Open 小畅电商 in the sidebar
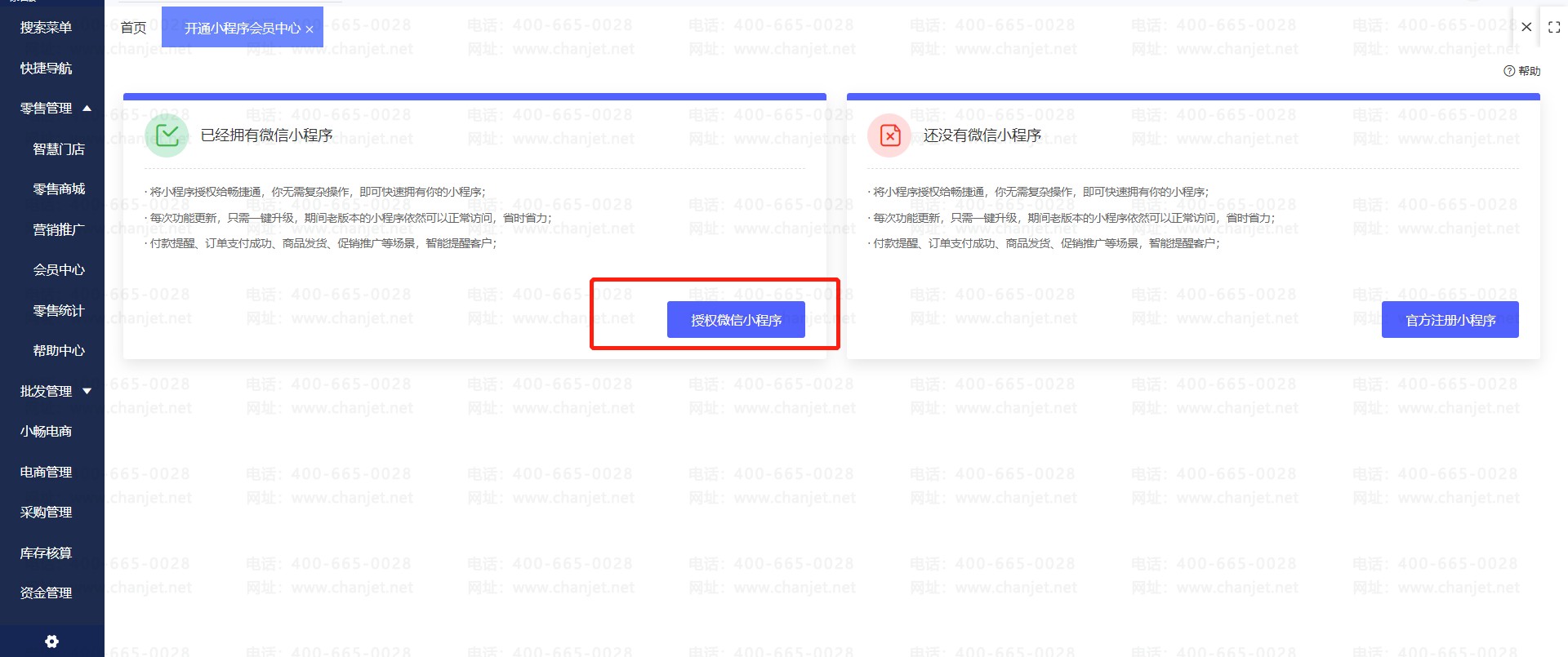This screenshot has width=1568, height=657. point(46,431)
